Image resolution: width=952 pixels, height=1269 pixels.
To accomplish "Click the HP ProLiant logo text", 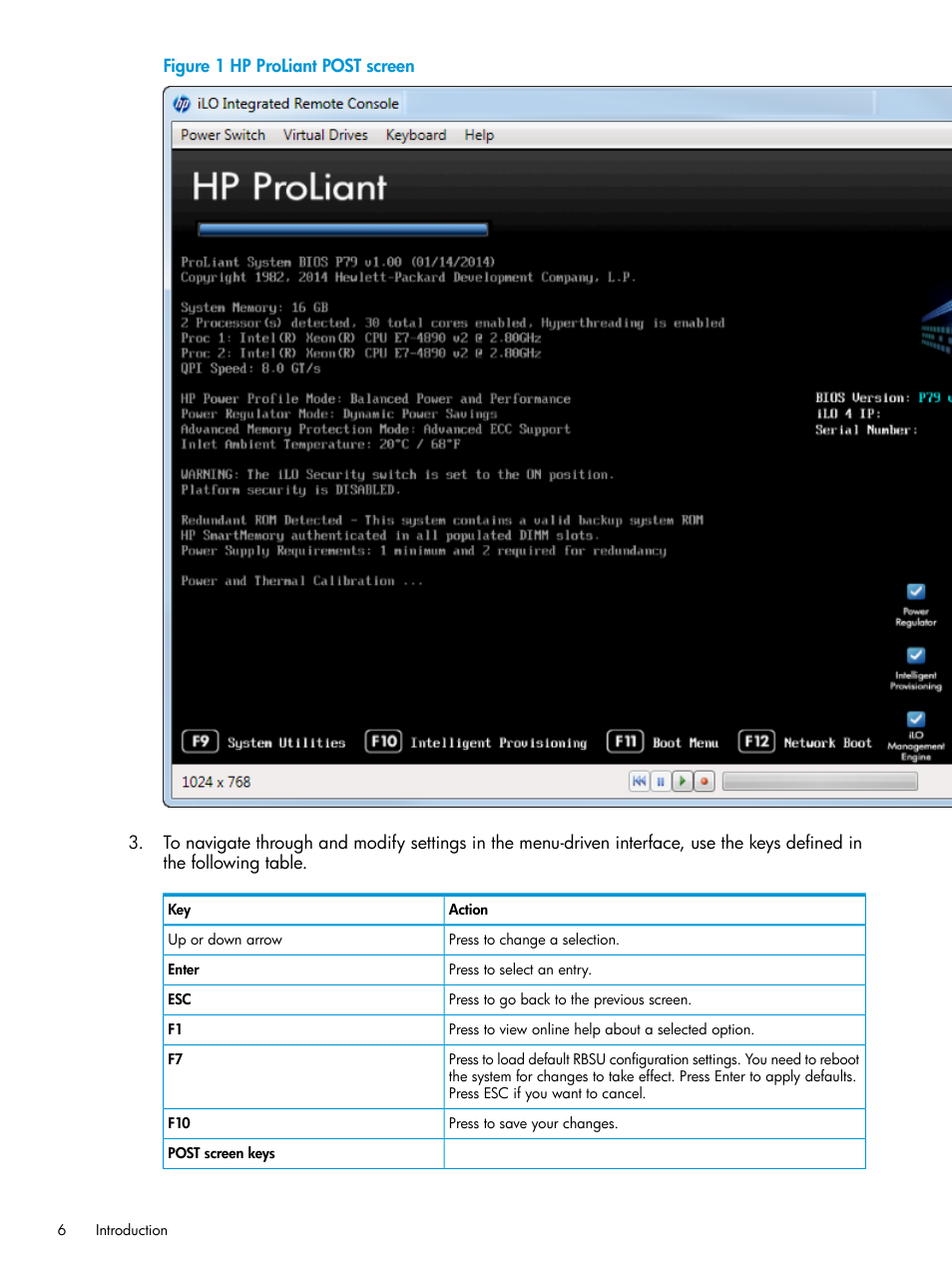I will 289,187.
